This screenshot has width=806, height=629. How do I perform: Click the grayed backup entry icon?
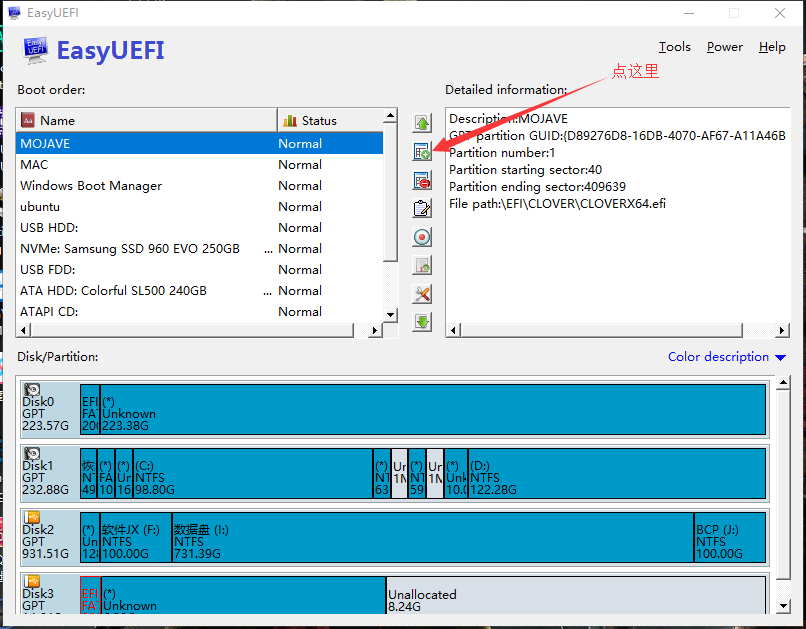[x=422, y=265]
